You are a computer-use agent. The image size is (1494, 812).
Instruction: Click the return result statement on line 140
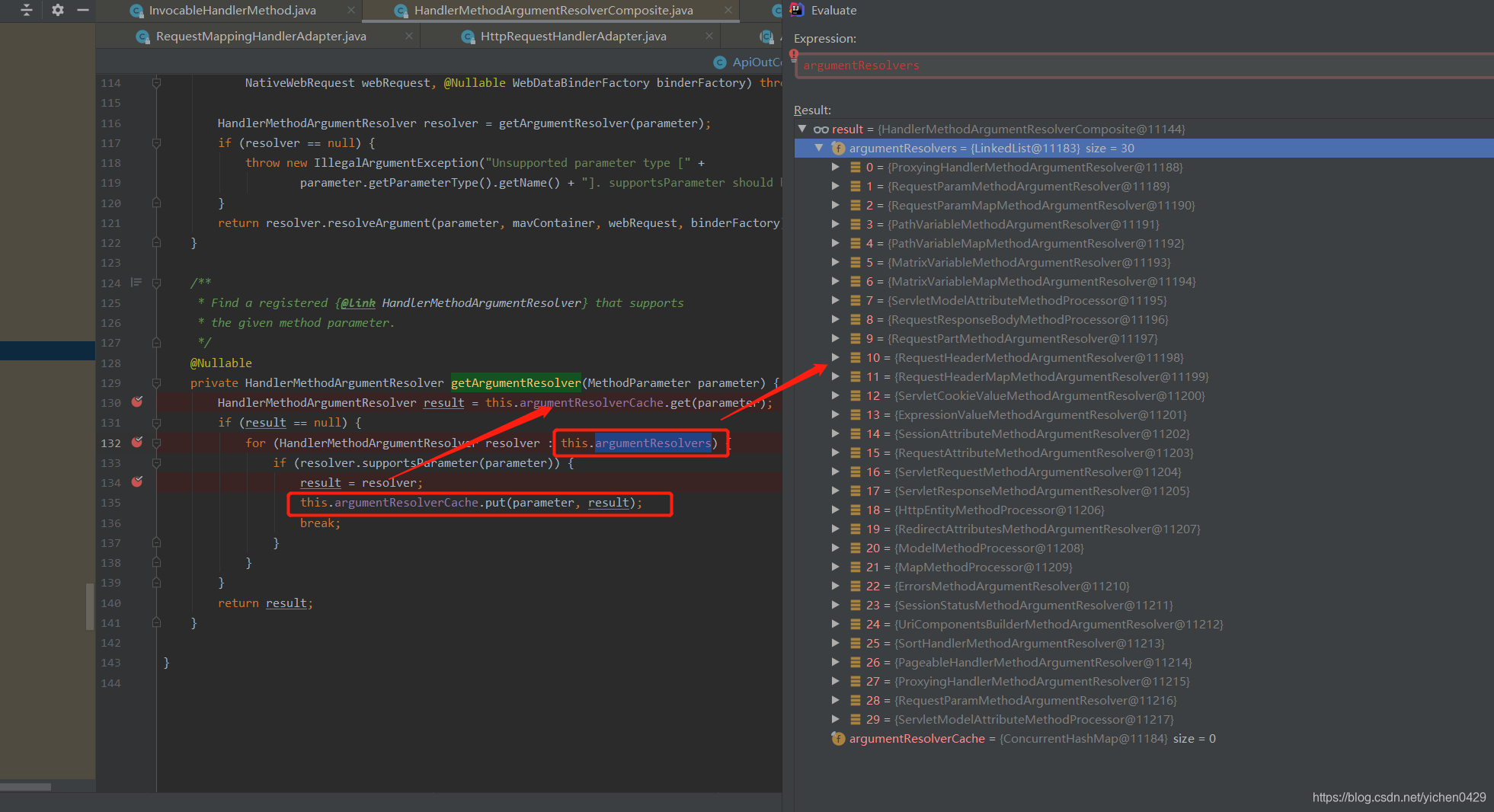click(264, 603)
